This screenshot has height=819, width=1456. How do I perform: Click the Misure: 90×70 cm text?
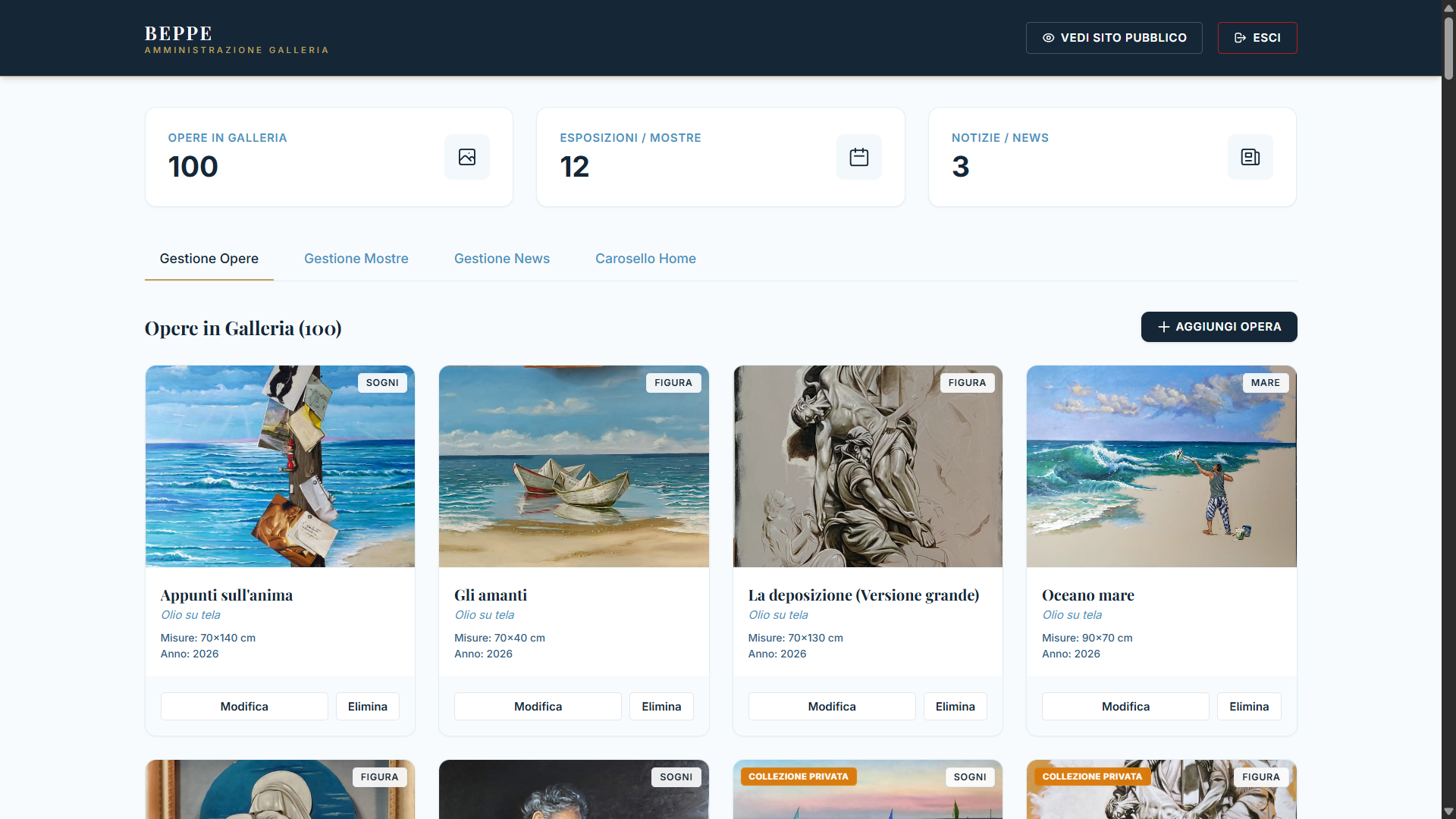point(1087,638)
